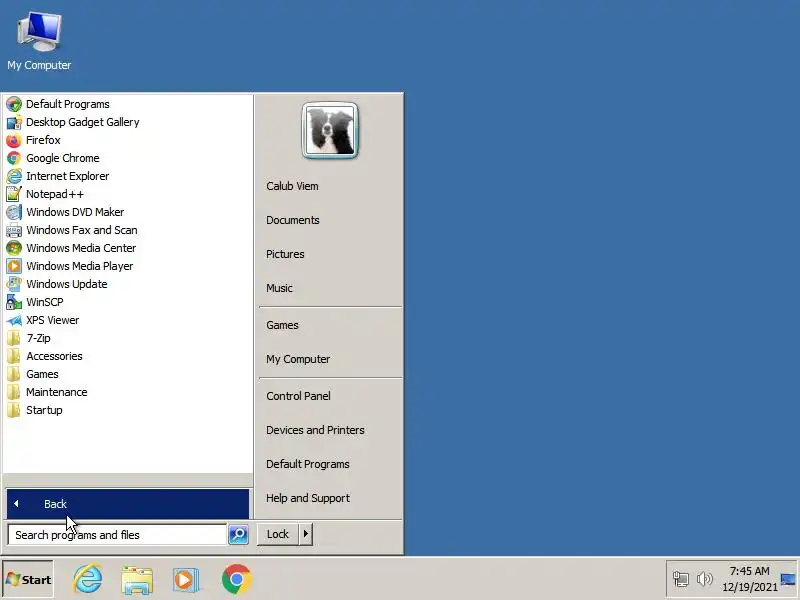Open XPS Viewer icon
The height and width of the screenshot is (600, 800).
pyautogui.click(x=14, y=320)
